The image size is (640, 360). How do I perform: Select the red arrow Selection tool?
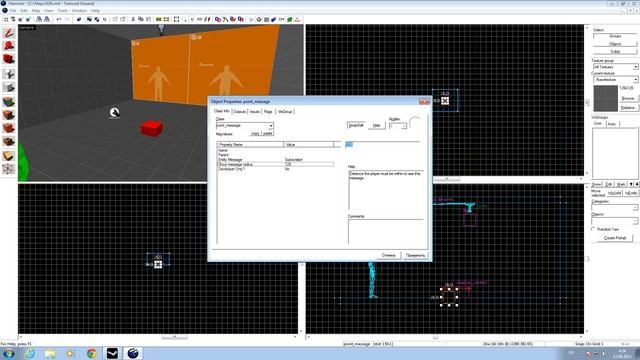(x=9, y=33)
